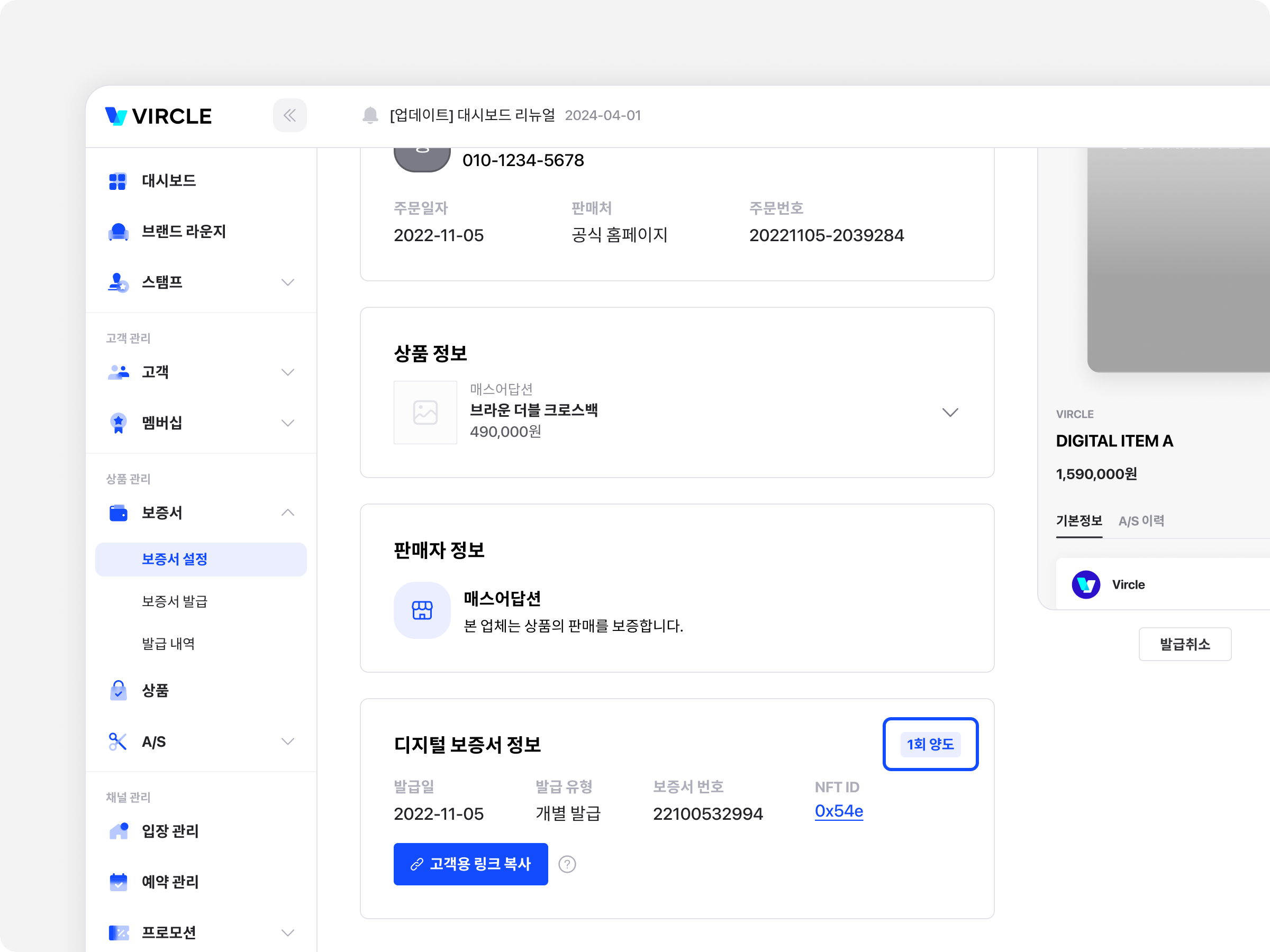
Task: Expand 브라운 더블 크로스백 product details
Action: point(950,413)
